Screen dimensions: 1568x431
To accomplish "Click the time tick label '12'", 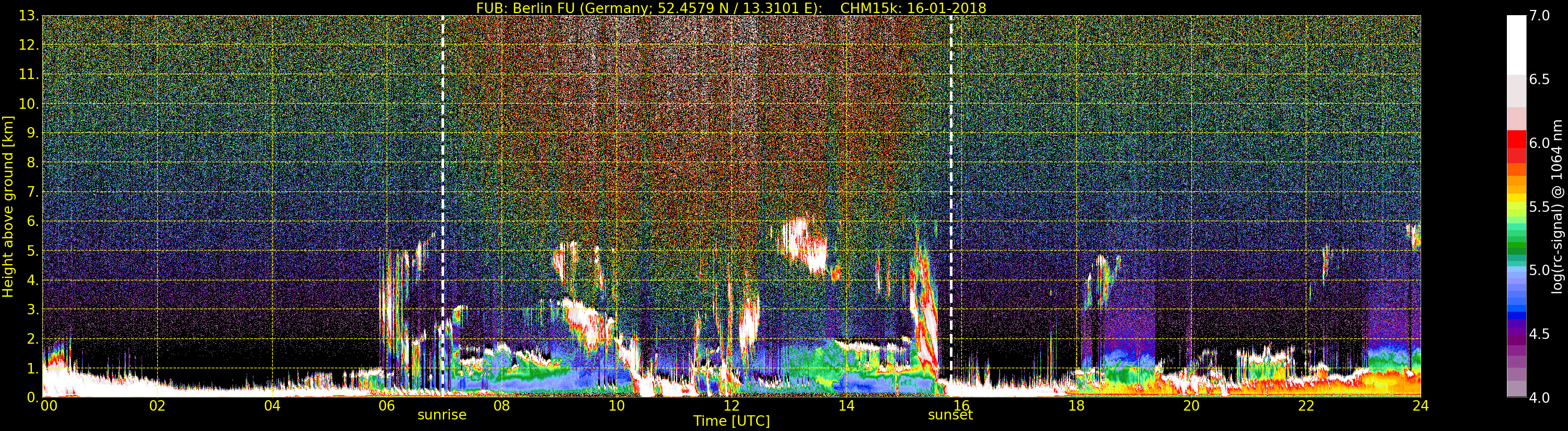I will click(731, 406).
